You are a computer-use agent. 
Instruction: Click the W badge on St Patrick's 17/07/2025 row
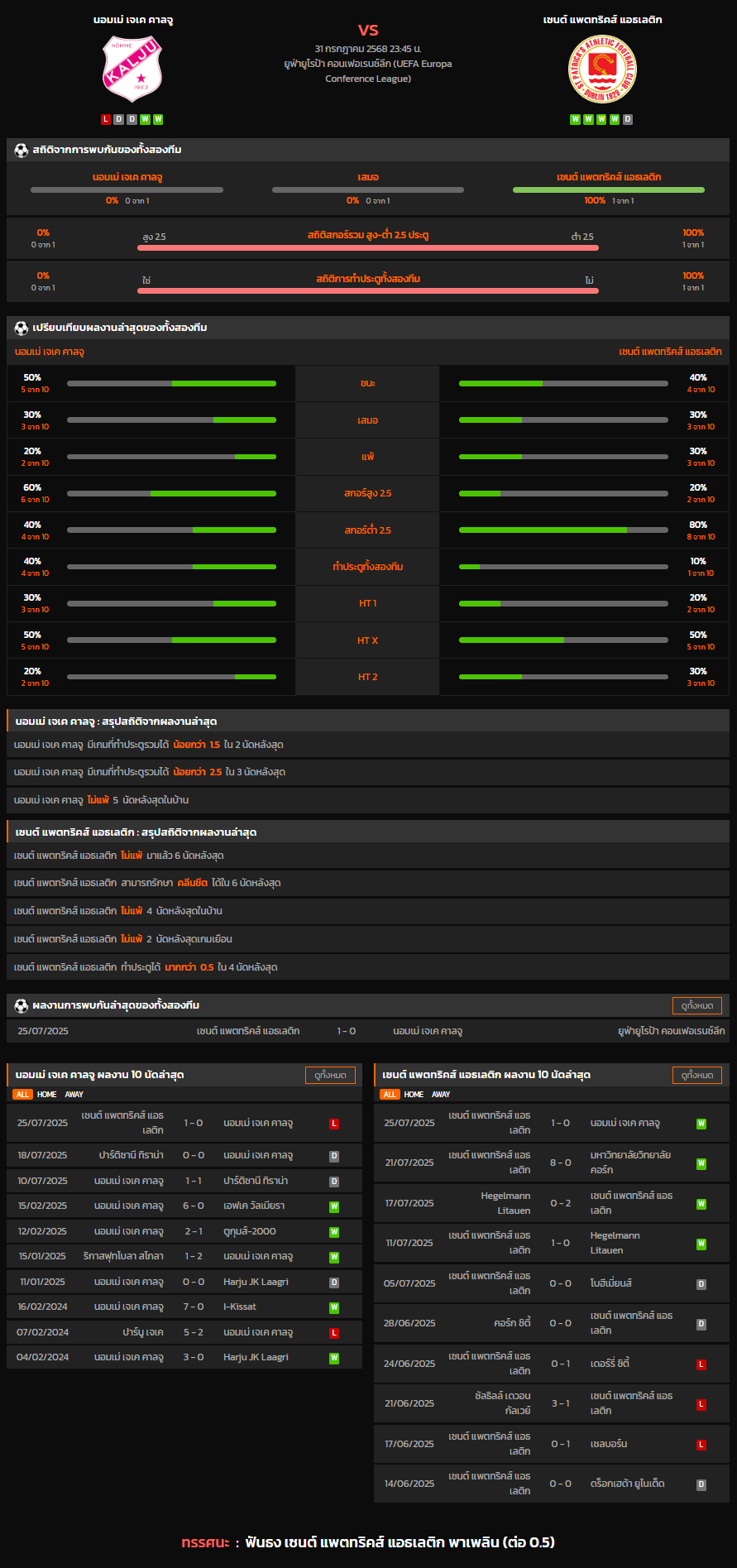701,1204
